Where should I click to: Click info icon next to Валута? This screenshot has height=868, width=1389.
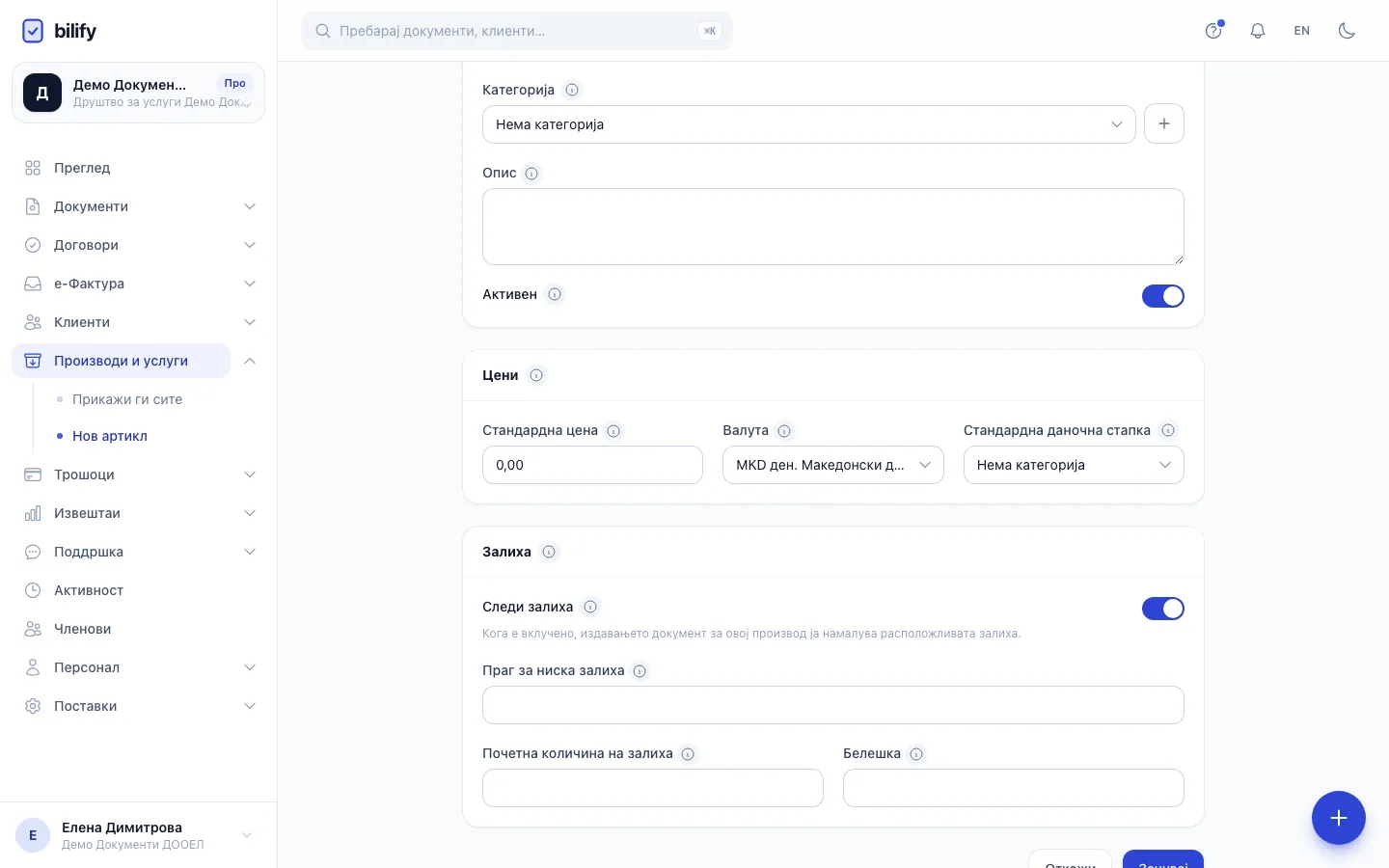pyautogui.click(x=784, y=431)
